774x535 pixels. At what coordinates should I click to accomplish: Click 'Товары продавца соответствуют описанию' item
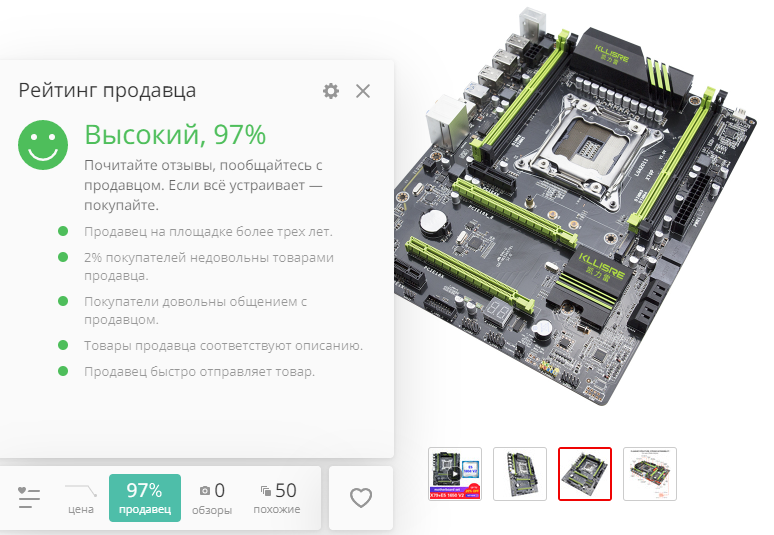point(223,345)
